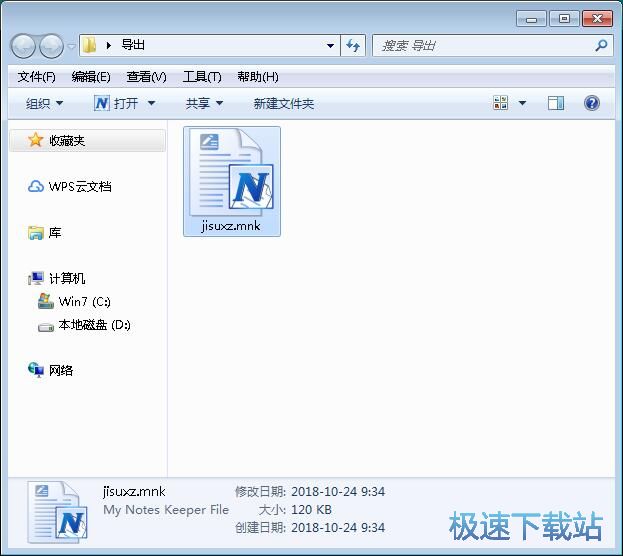Refresh the current folder view

point(353,46)
